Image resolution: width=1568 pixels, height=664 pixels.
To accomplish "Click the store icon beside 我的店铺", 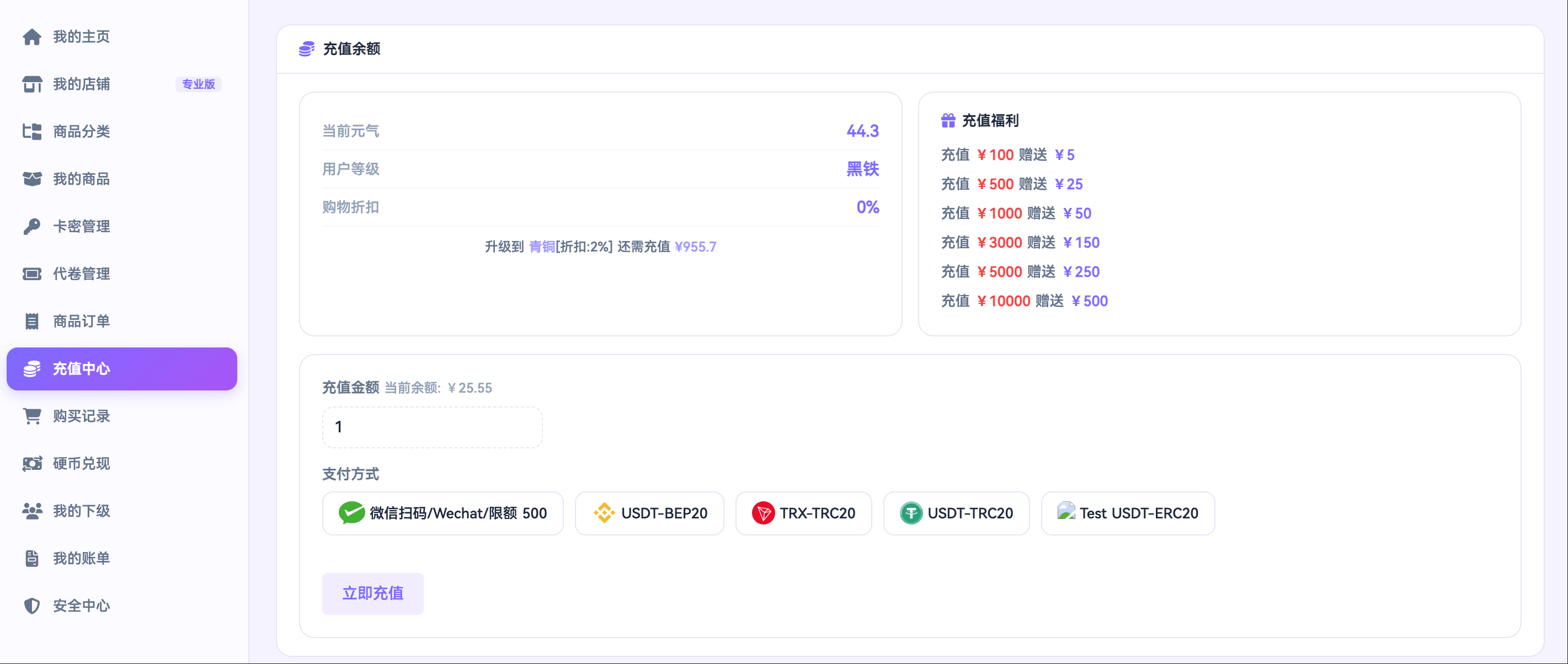I will [31, 84].
